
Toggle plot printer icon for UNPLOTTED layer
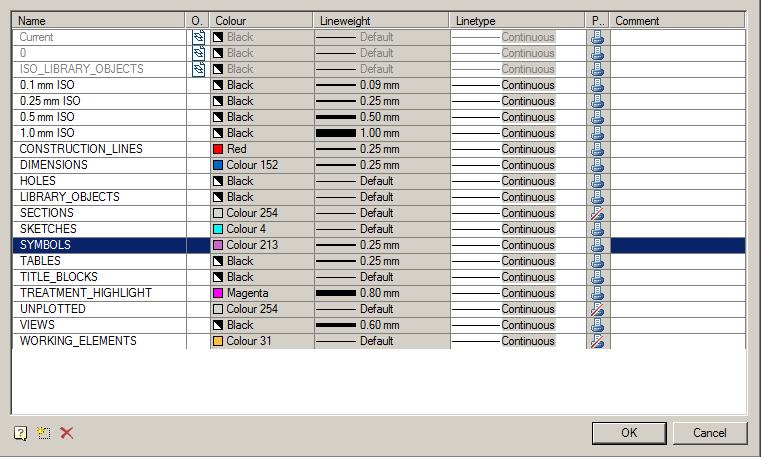pos(597,309)
